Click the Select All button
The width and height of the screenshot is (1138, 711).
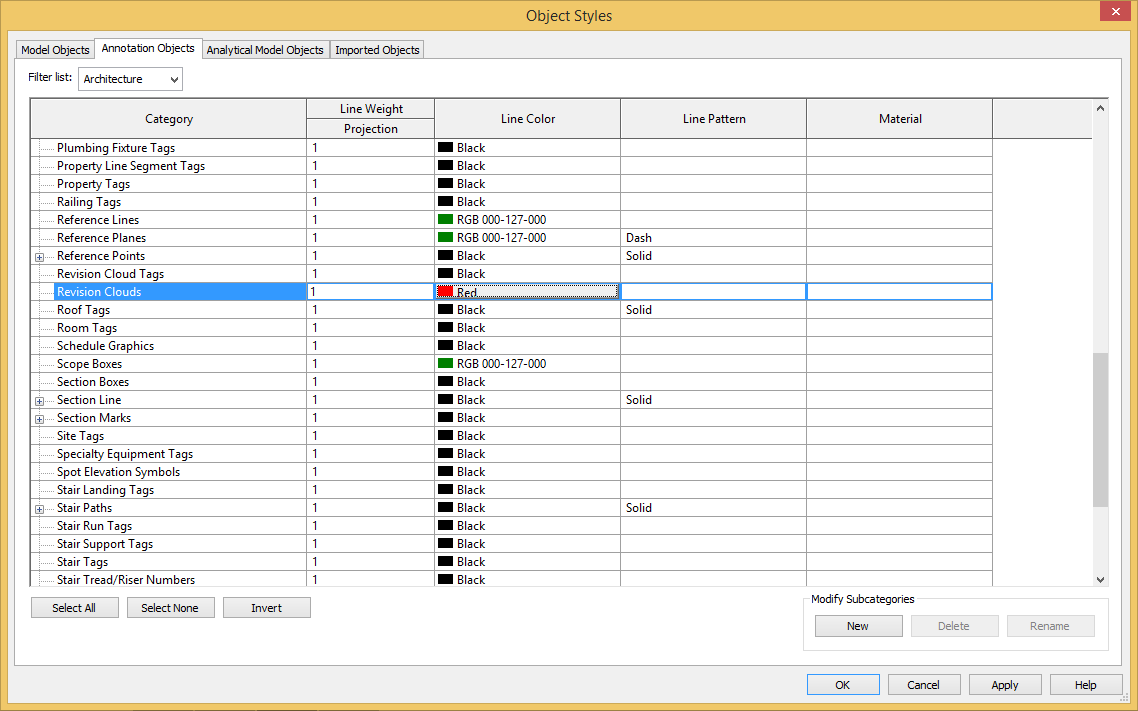click(x=75, y=608)
